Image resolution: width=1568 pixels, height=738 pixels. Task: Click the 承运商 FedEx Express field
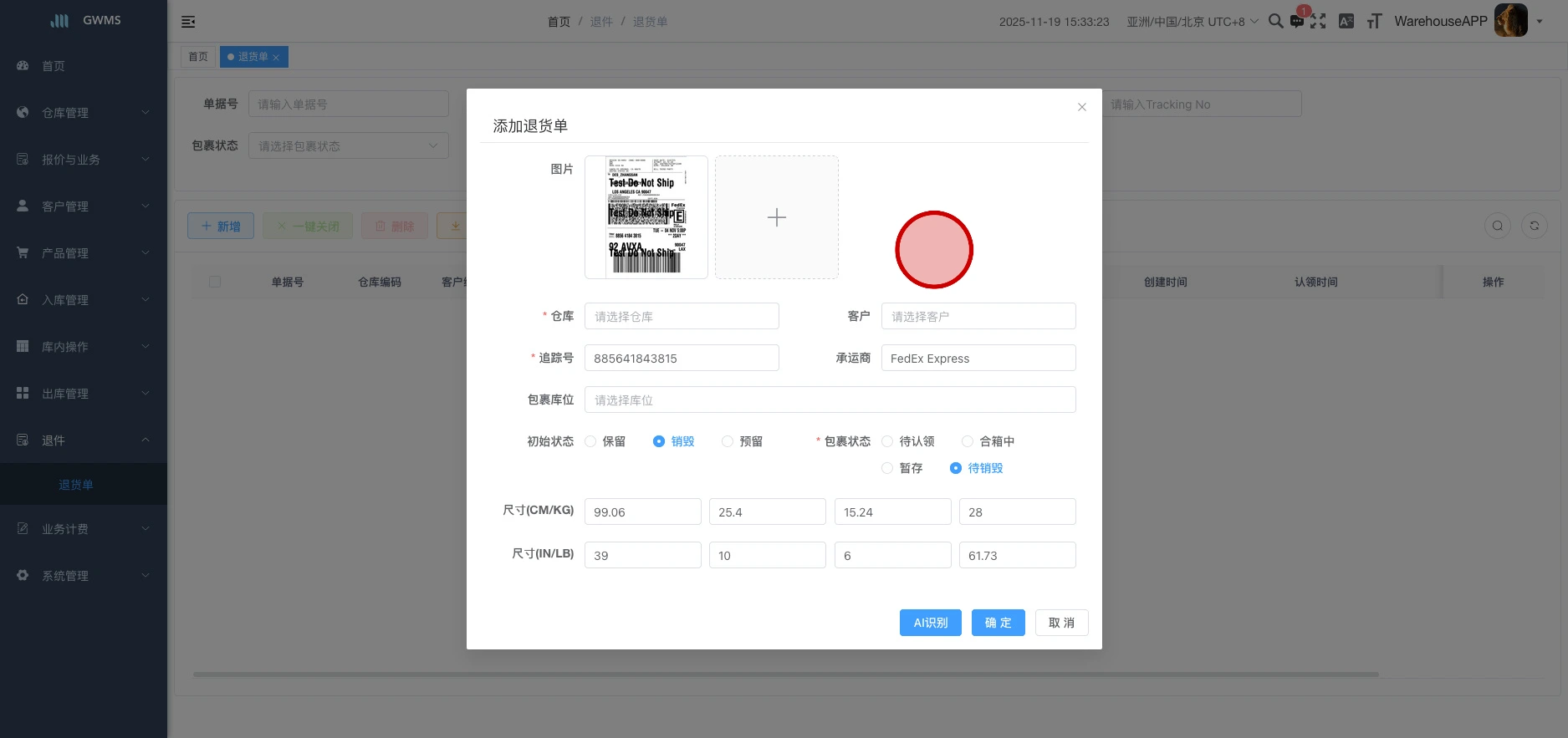(978, 358)
